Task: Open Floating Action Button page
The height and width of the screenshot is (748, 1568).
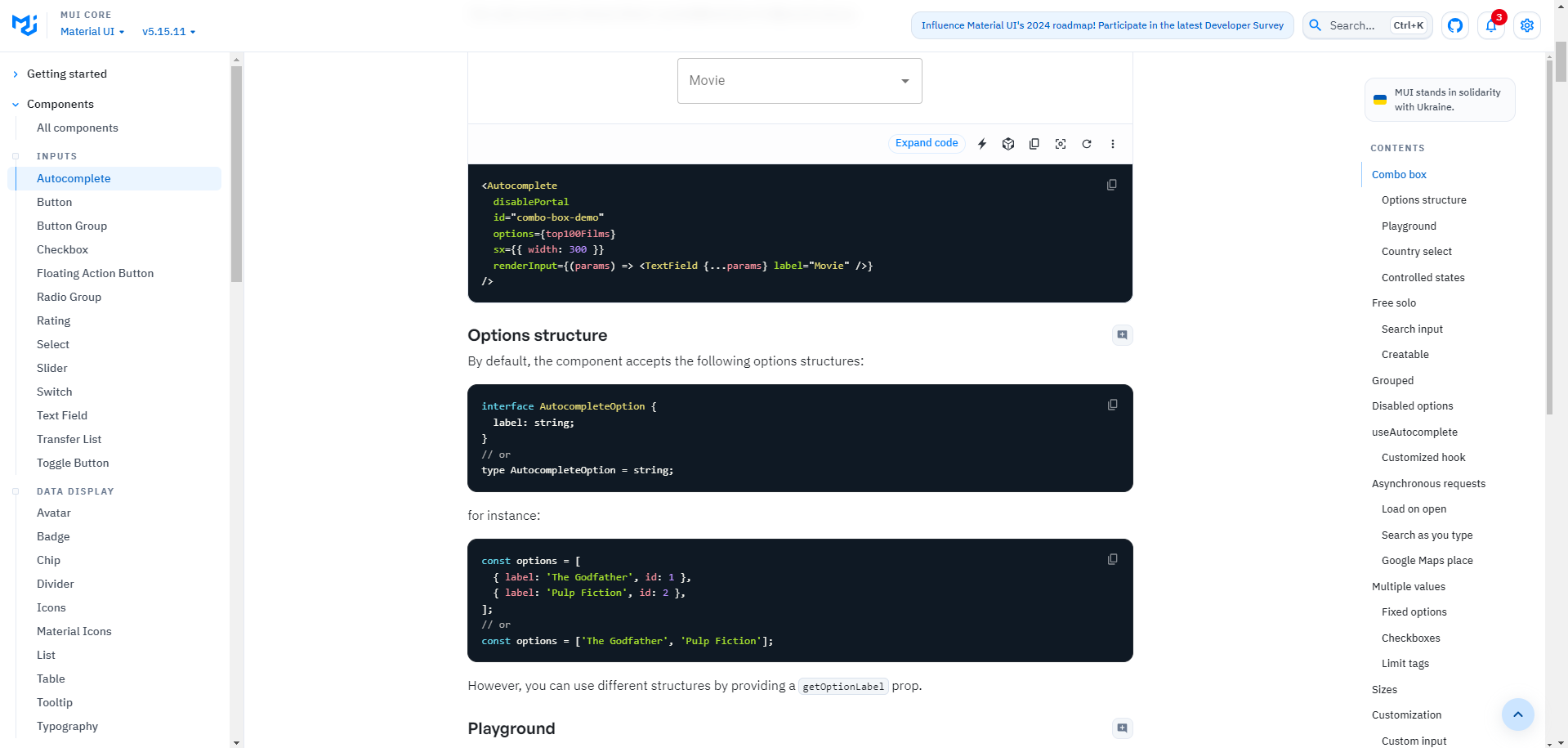Action: (x=95, y=273)
